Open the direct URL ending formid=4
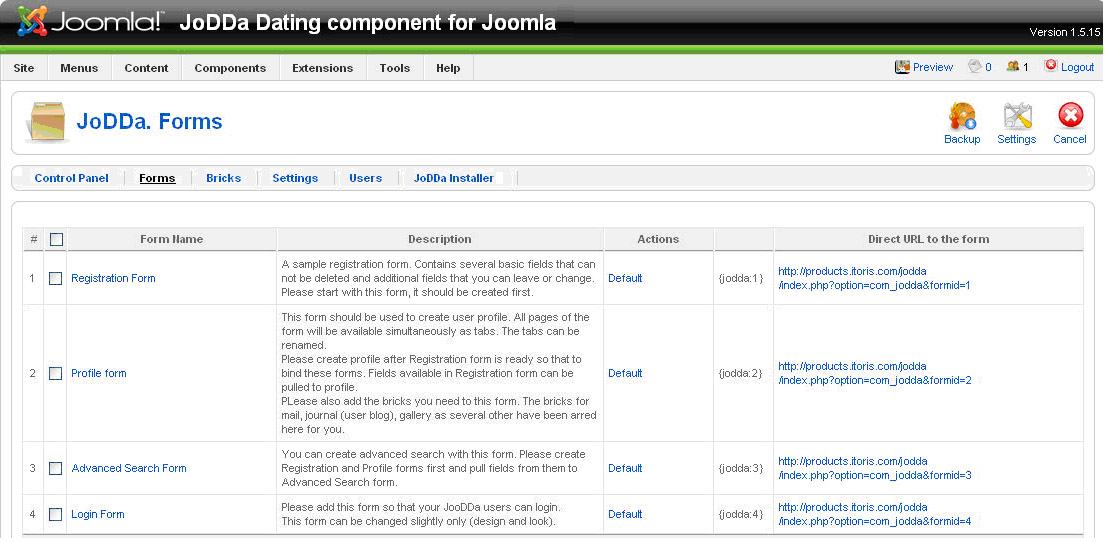Viewport: 1105px width, 542px height. tap(875, 515)
